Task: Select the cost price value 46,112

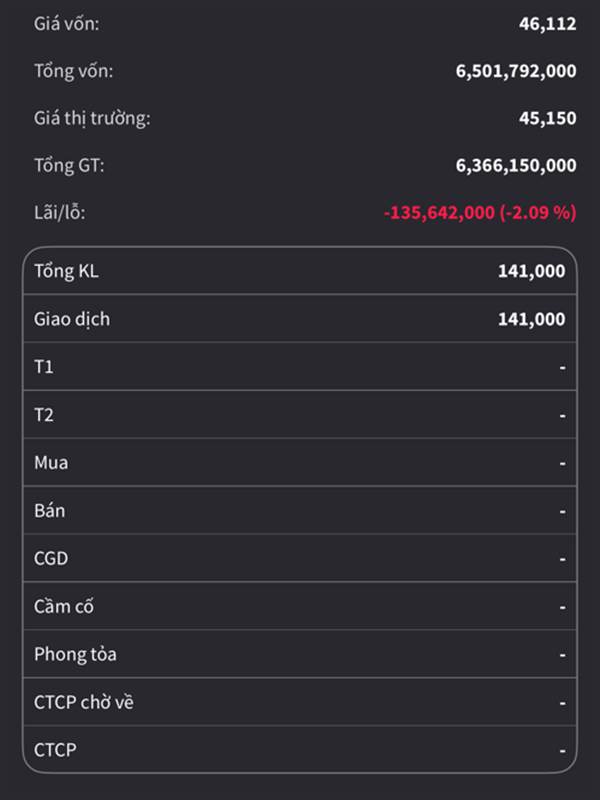Action: pyautogui.click(x=548, y=24)
